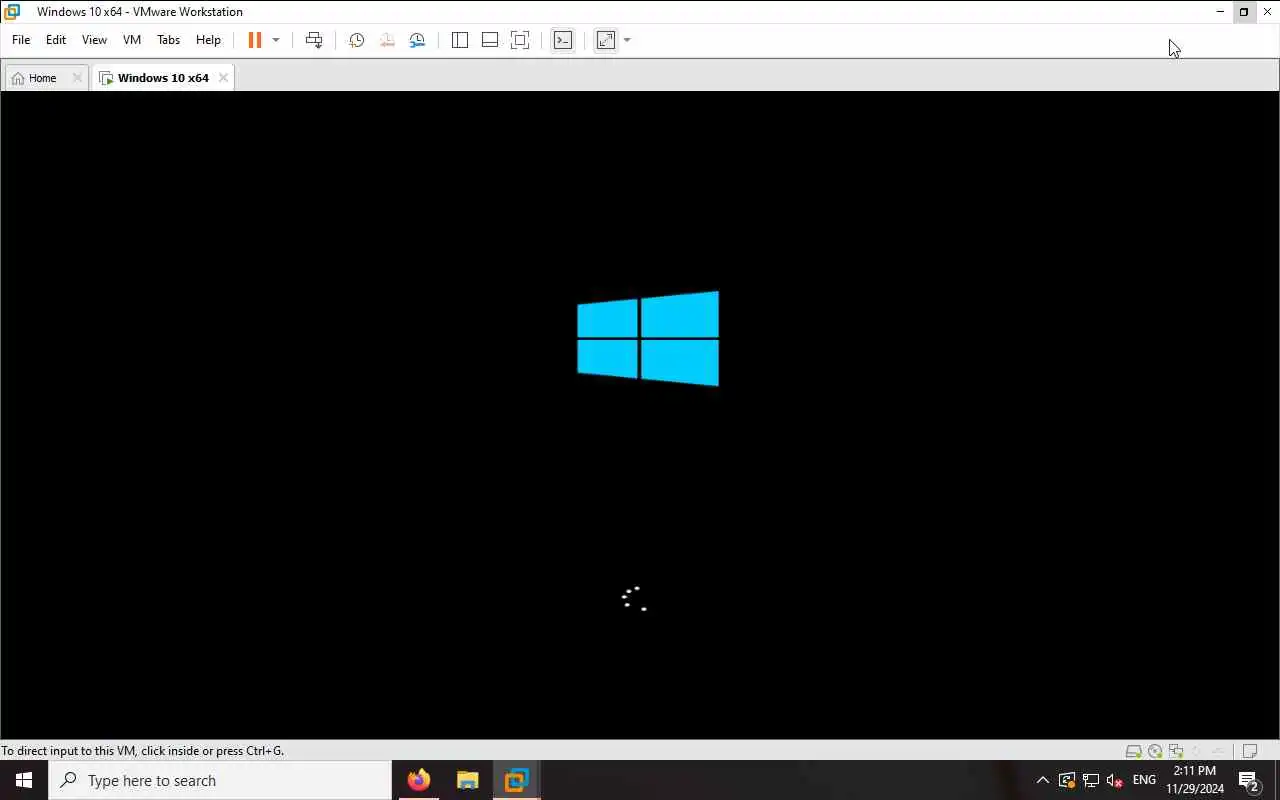Close the Windows 10 x64 tab
Viewport: 1280px width, 800px height.
click(223, 78)
